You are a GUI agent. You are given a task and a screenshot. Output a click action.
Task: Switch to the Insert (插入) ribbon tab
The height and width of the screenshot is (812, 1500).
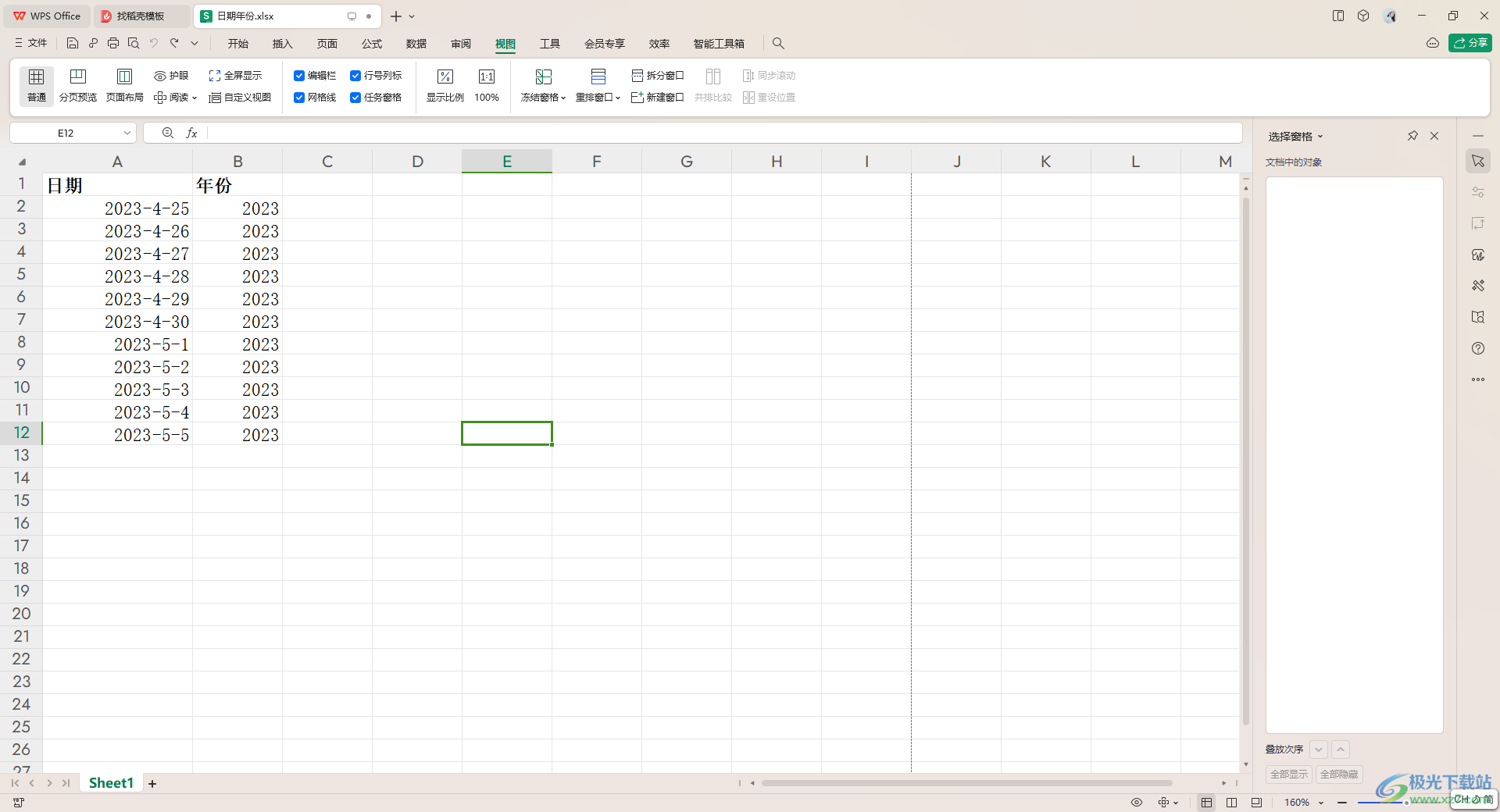tap(282, 44)
